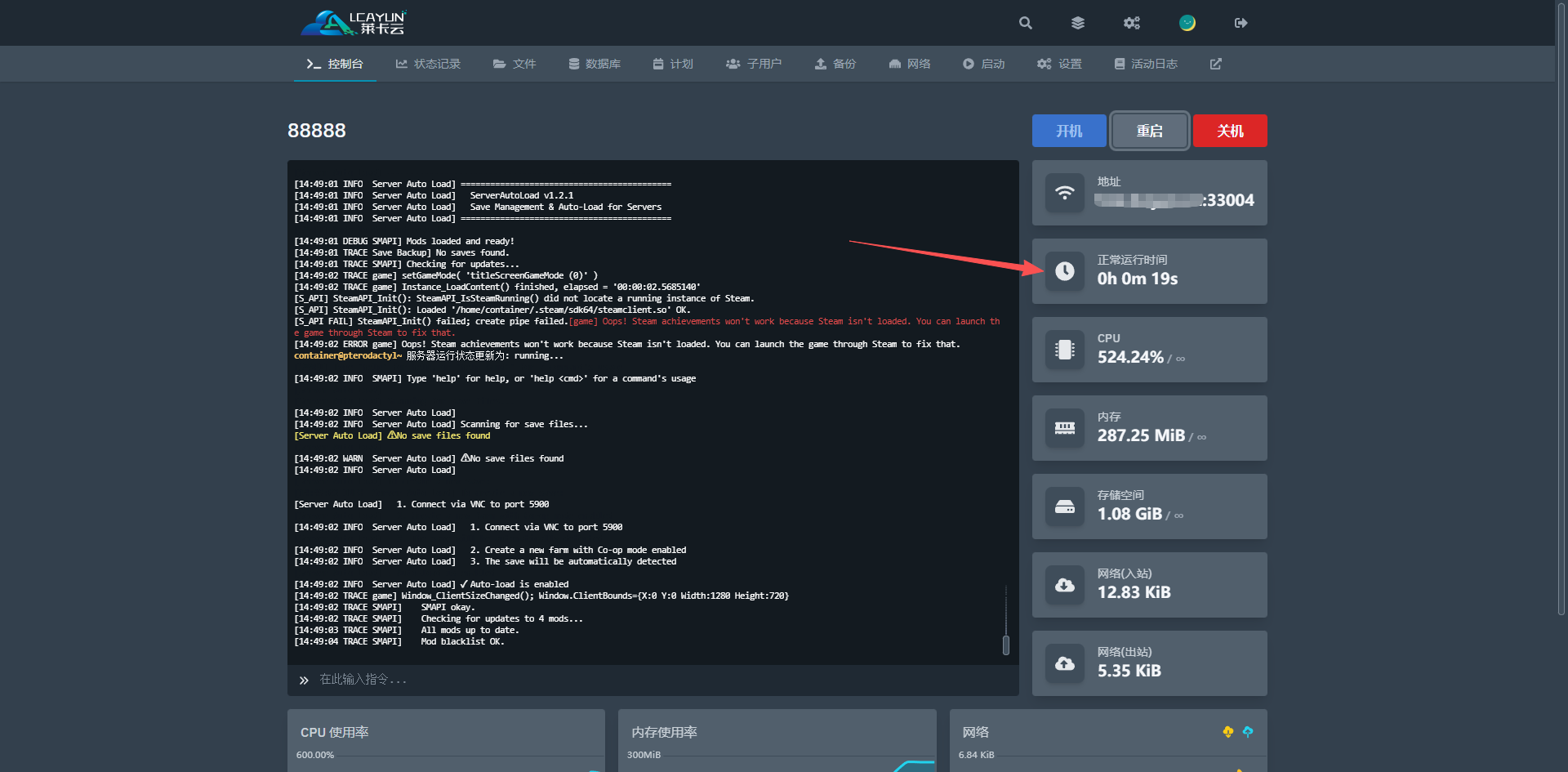Open the user account avatar
Image resolution: width=1568 pixels, height=772 pixels.
pos(1187,23)
